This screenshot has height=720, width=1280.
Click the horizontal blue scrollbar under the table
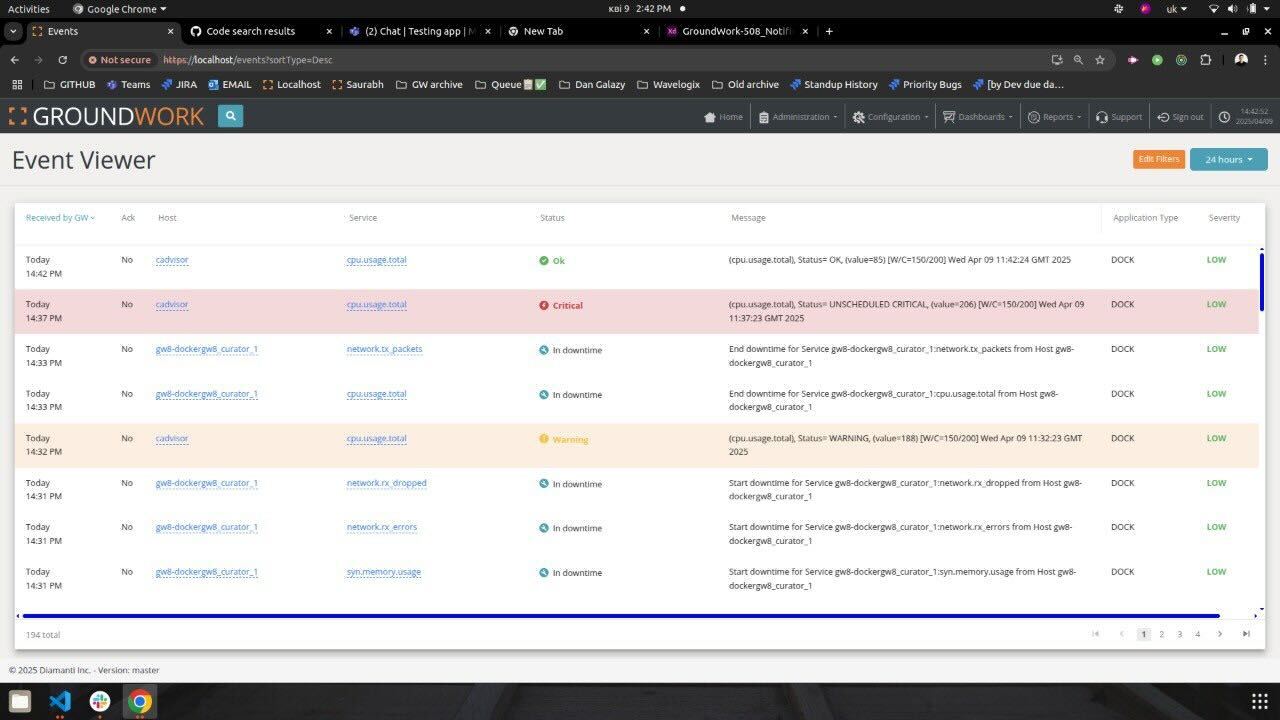point(620,616)
